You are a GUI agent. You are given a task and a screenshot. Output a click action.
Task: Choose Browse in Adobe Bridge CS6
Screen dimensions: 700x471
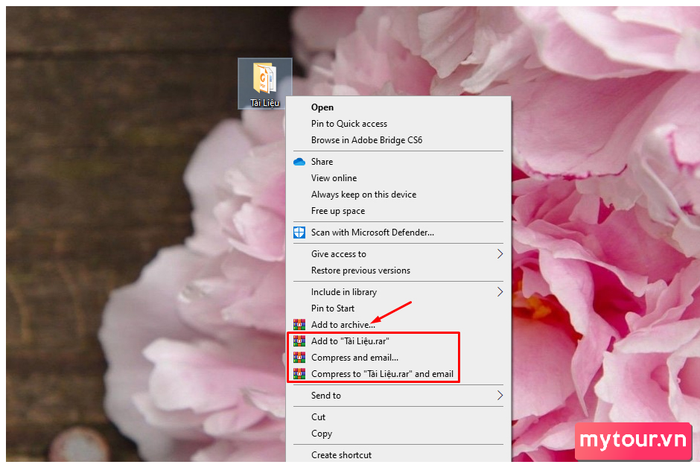pos(398,140)
